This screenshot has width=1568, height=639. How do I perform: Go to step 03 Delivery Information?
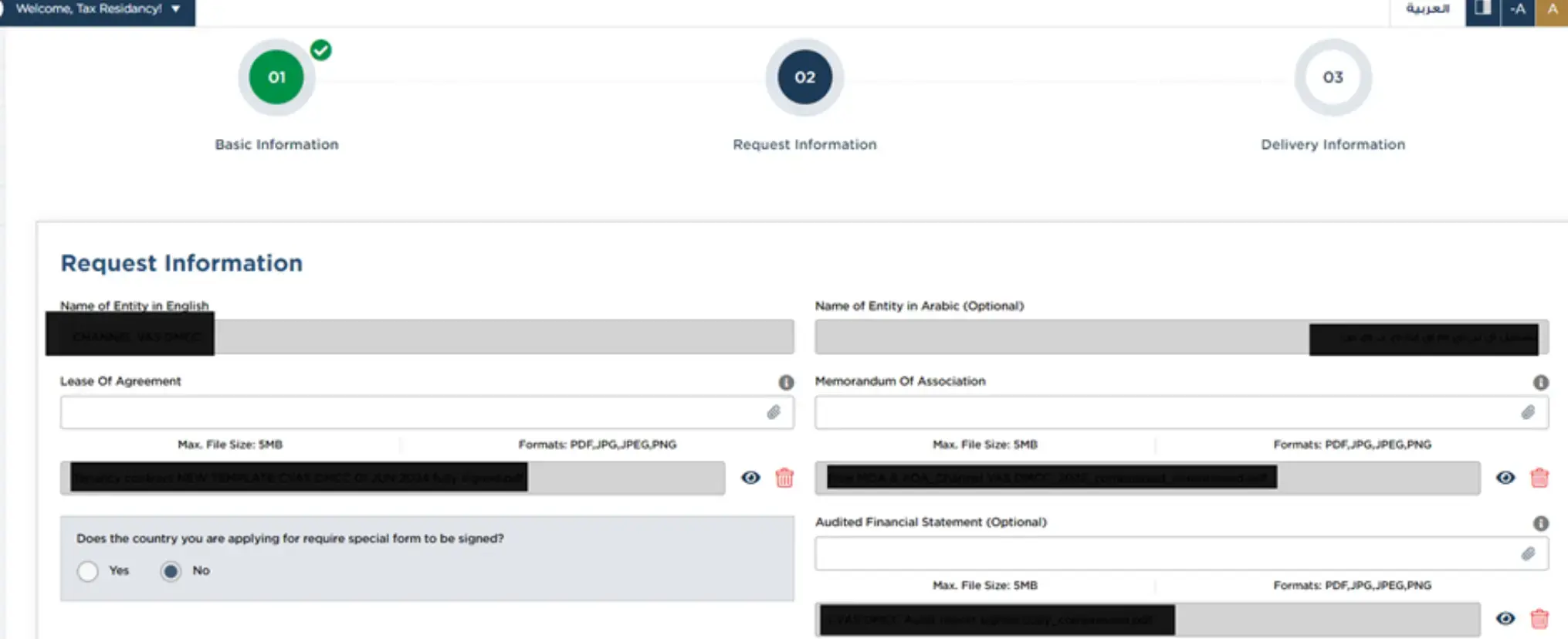tap(1333, 77)
